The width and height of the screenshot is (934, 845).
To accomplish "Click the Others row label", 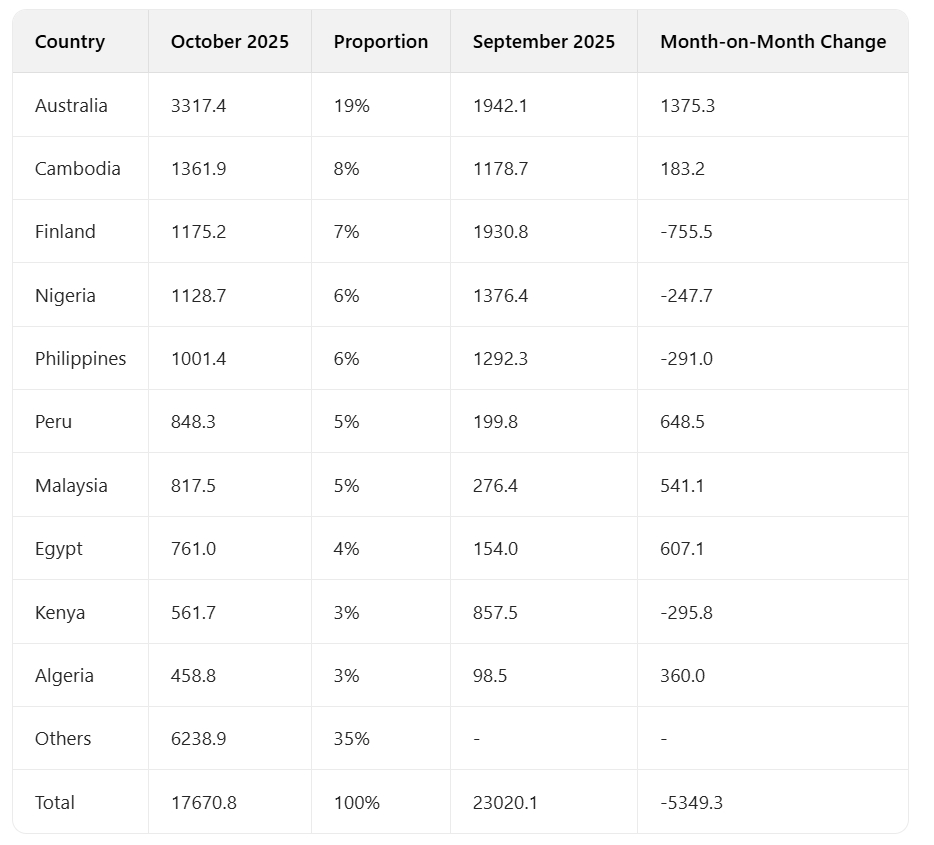I will (x=63, y=739).
